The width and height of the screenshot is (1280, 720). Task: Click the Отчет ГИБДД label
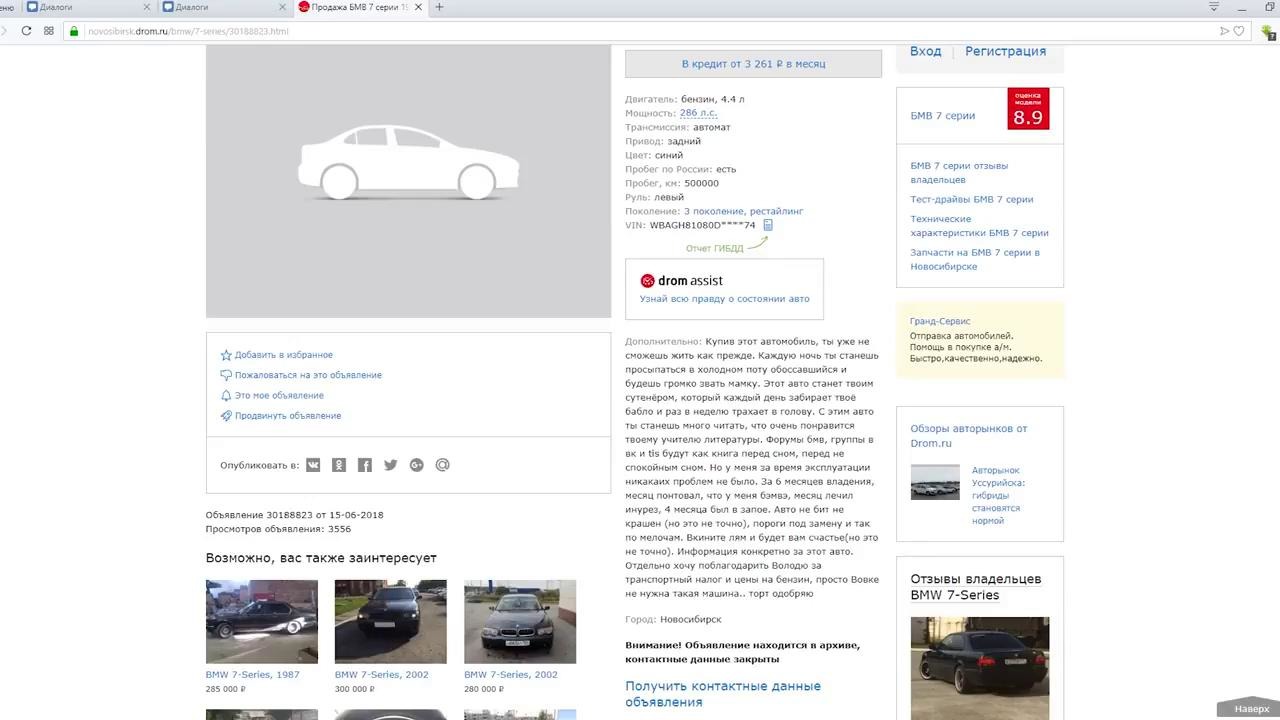click(715, 248)
